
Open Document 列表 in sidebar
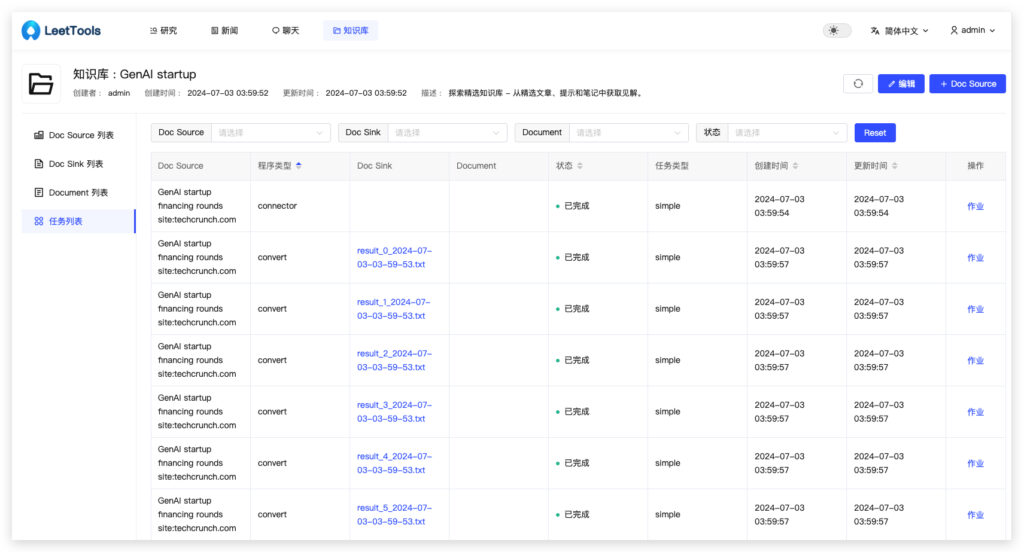point(78,193)
